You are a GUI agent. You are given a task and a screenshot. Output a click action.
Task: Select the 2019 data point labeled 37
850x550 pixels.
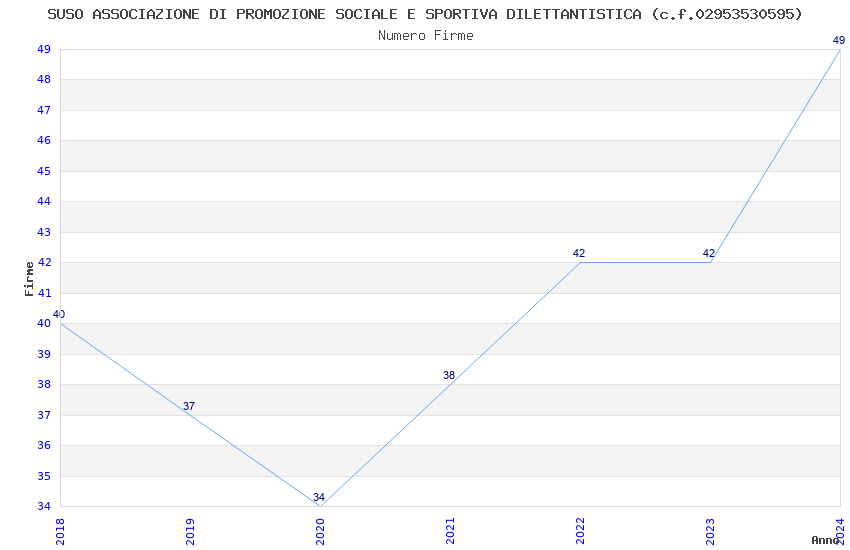(190, 415)
